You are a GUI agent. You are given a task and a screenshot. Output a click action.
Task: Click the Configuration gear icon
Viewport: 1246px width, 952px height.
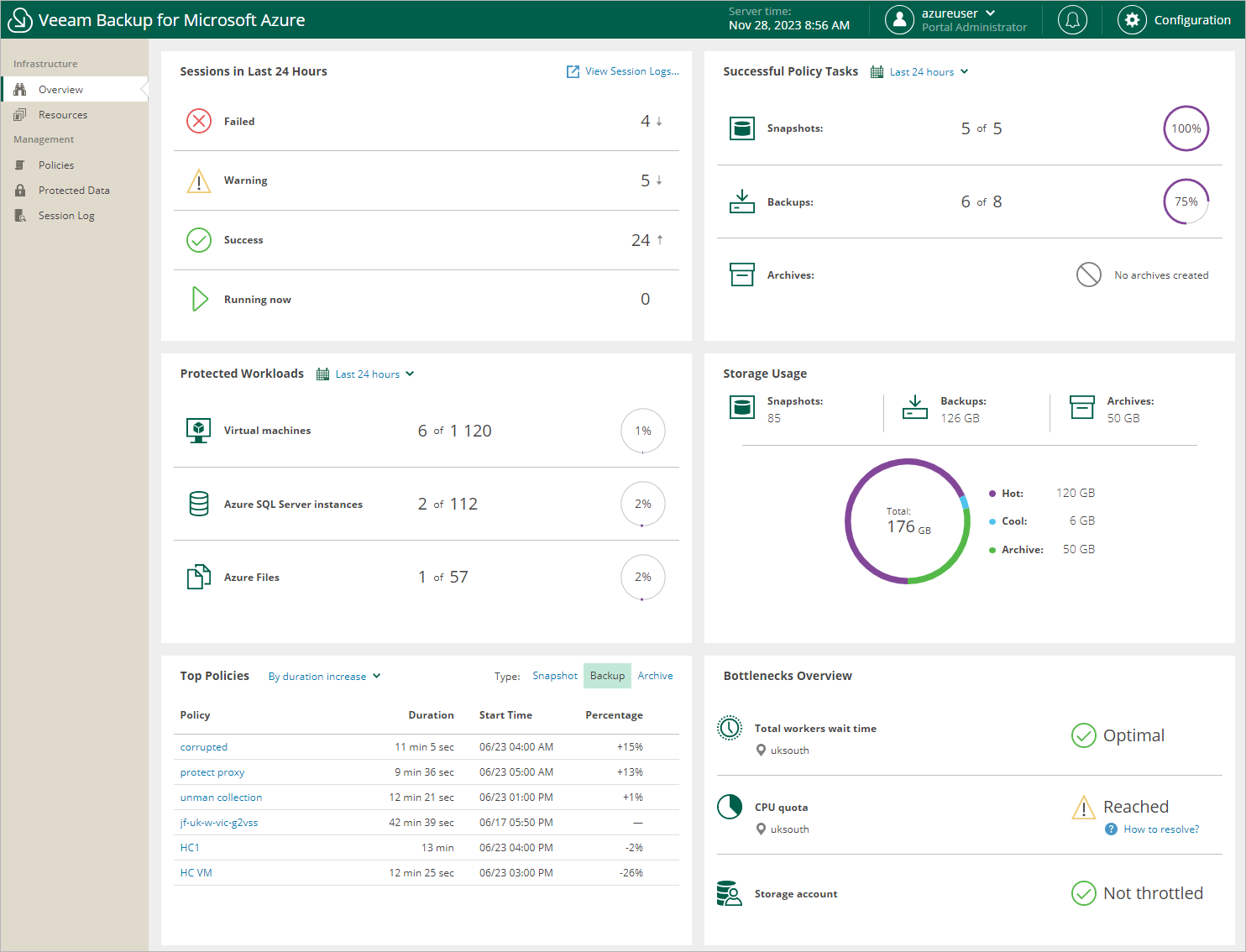(x=1132, y=19)
